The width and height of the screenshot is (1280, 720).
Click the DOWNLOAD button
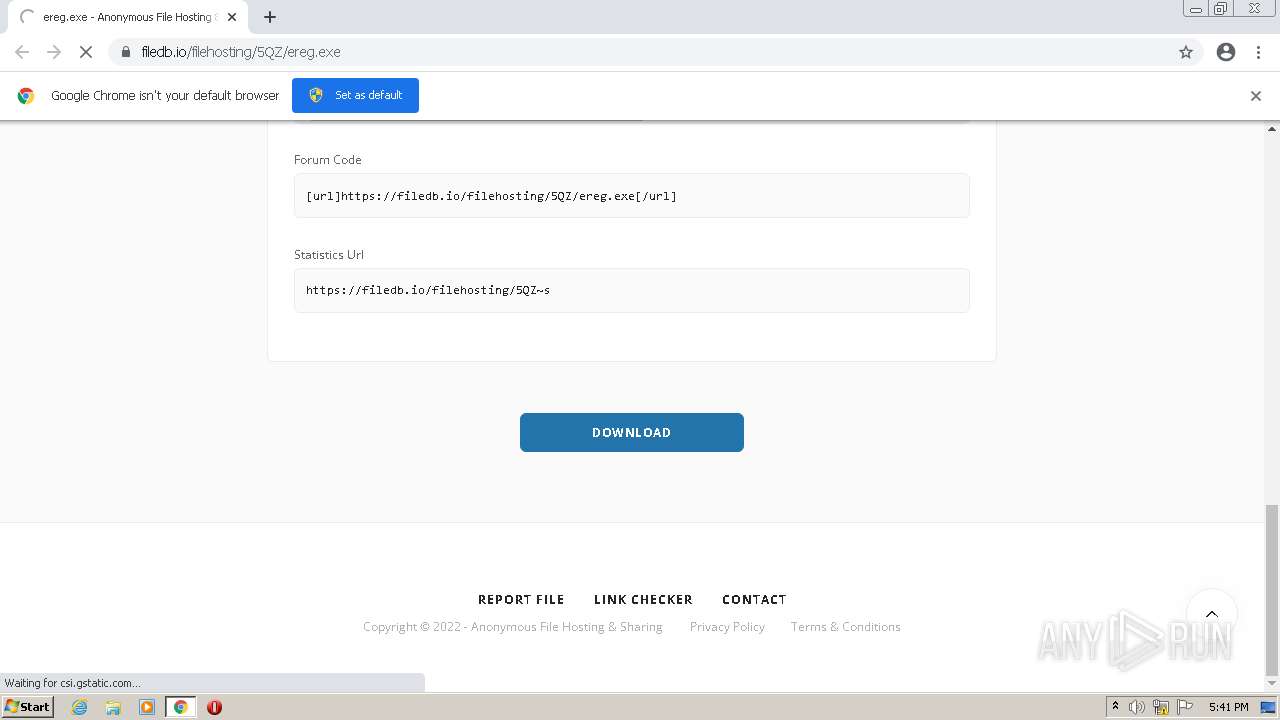[632, 432]
